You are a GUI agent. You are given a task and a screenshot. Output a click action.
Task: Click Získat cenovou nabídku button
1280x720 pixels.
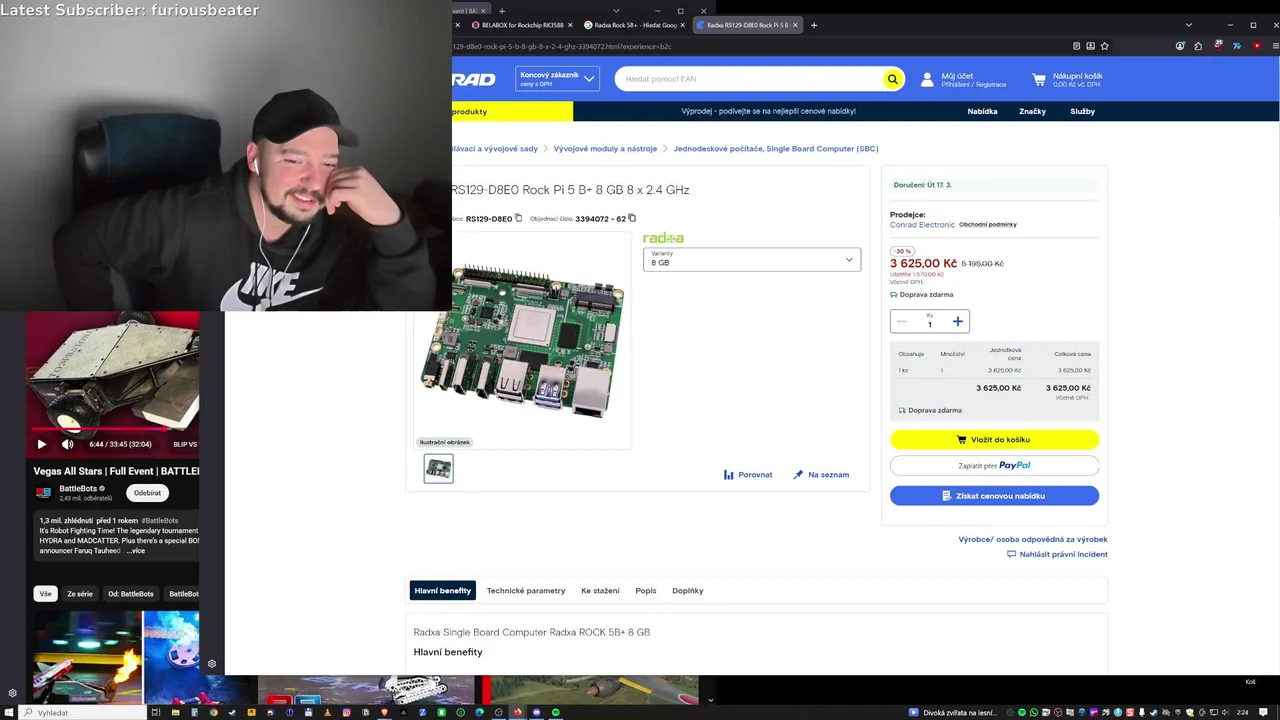994,496
